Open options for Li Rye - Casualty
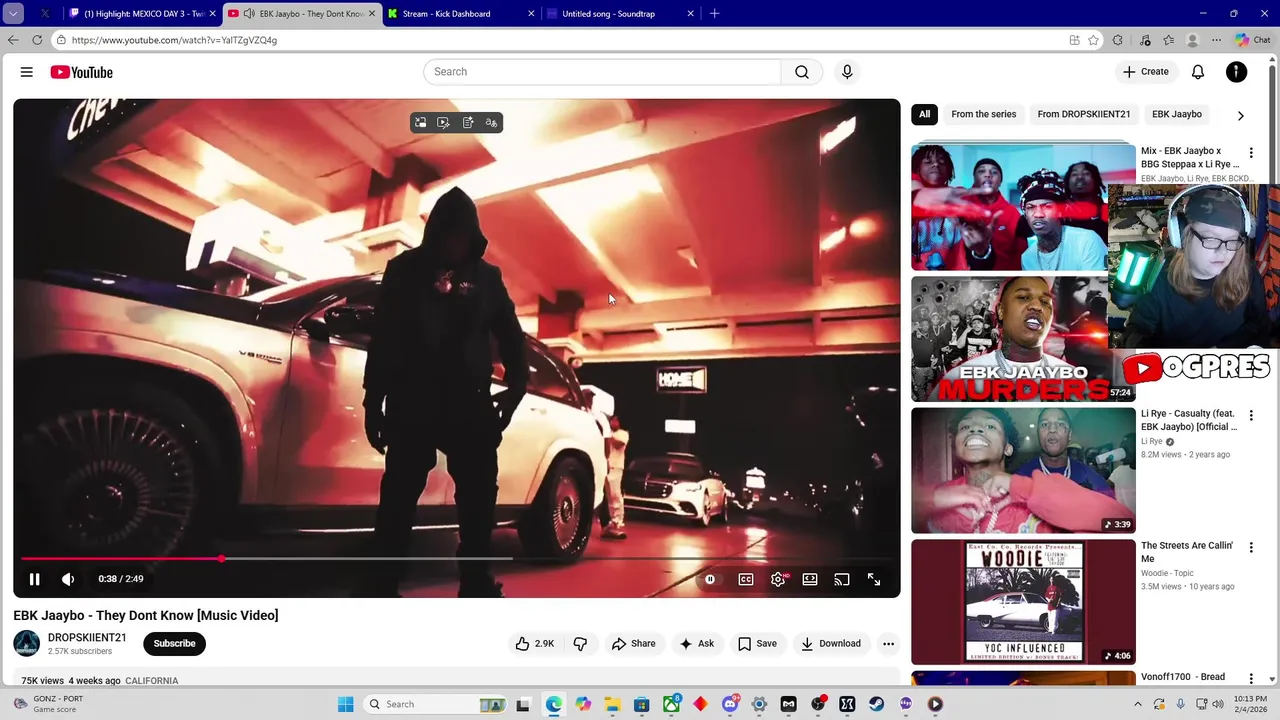The height and width of the screenshot is (720, 1280). pyautogui.click(x=1251, y=415)
